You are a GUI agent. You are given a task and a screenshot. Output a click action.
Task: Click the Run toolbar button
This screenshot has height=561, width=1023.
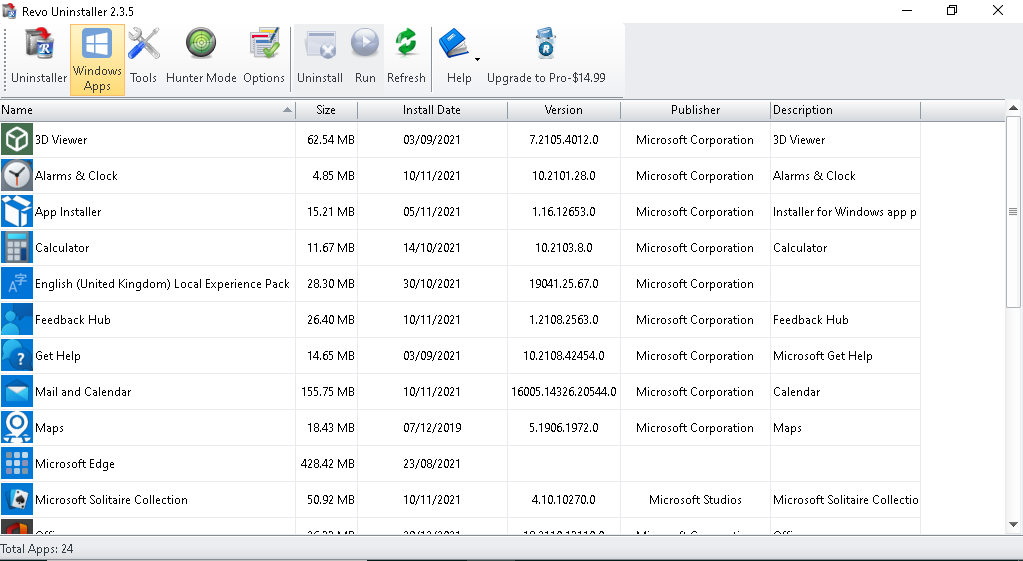(365, 60)
